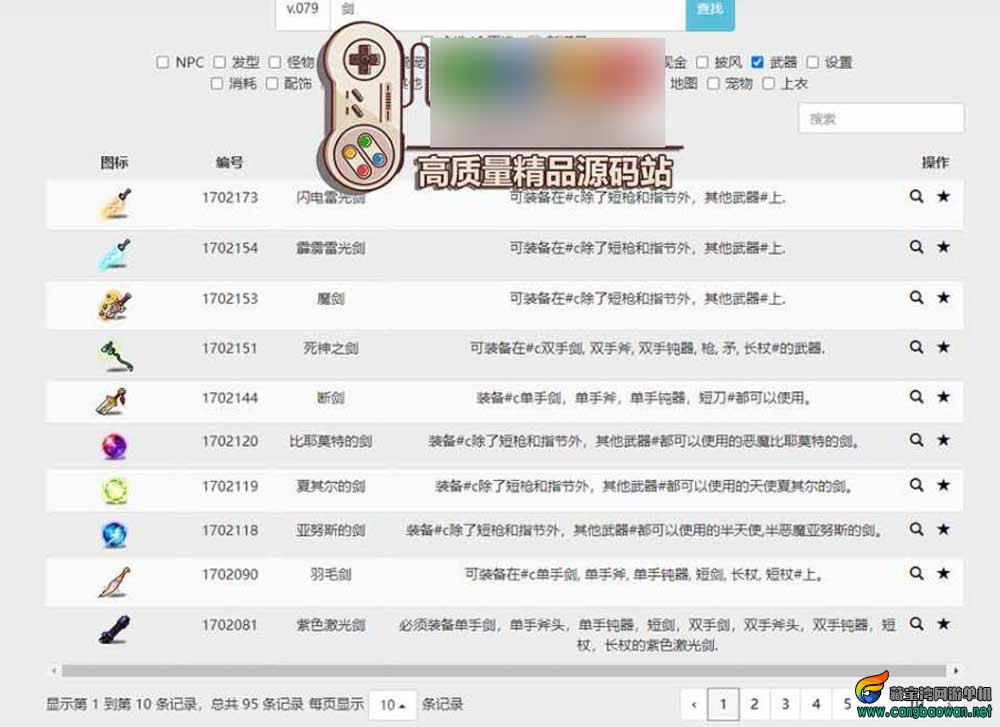Jump to page 4 in pagination
Image resolution: width=1000 pixels, height=727 pixels.
click(x=816, y=704)
